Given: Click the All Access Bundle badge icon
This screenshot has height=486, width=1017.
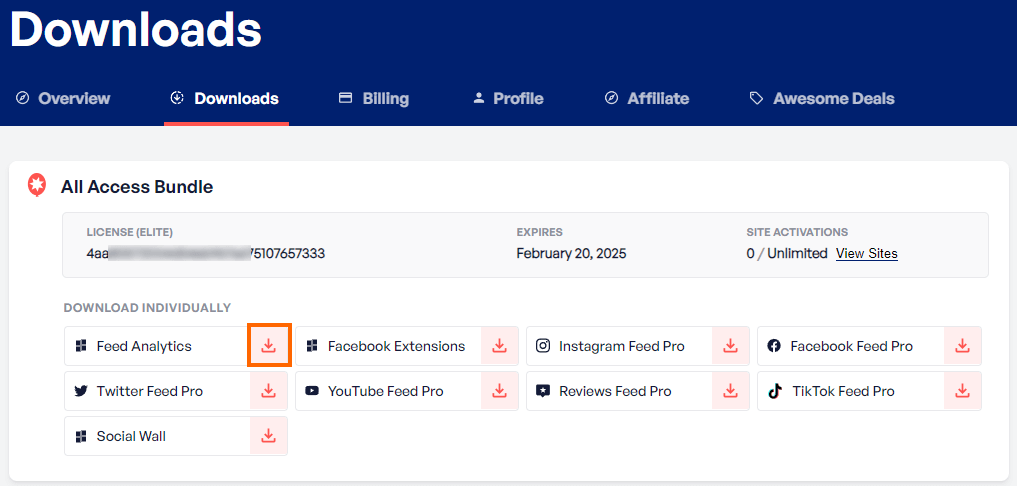Looking at the screenshot, I should (x=37, y=186).
